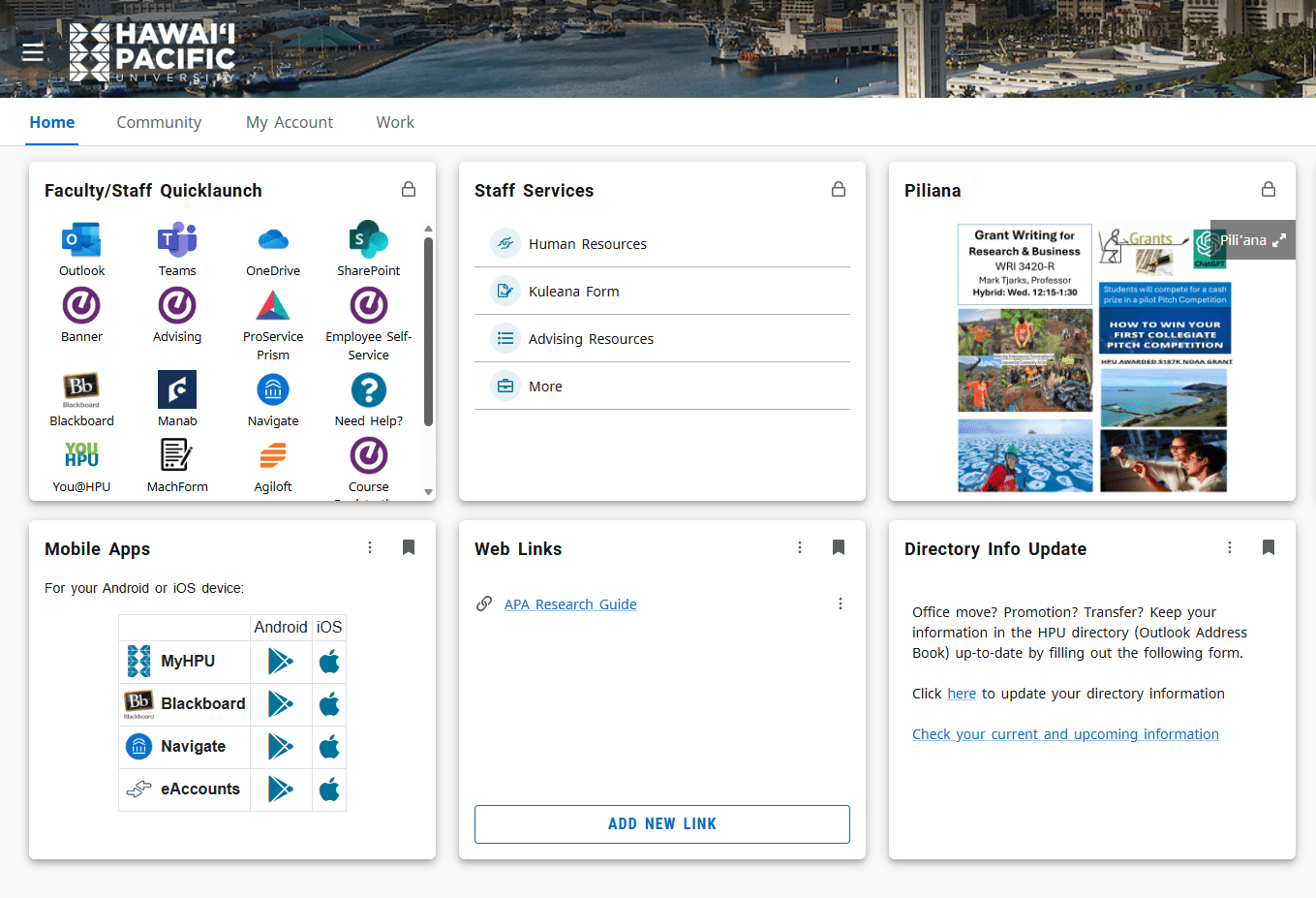The width and height of the screenshot is (1316, 898).
Task: Open How to Win Pitch Competition thumbnail
Action: pyautogui.click(x=1165, y=319)
